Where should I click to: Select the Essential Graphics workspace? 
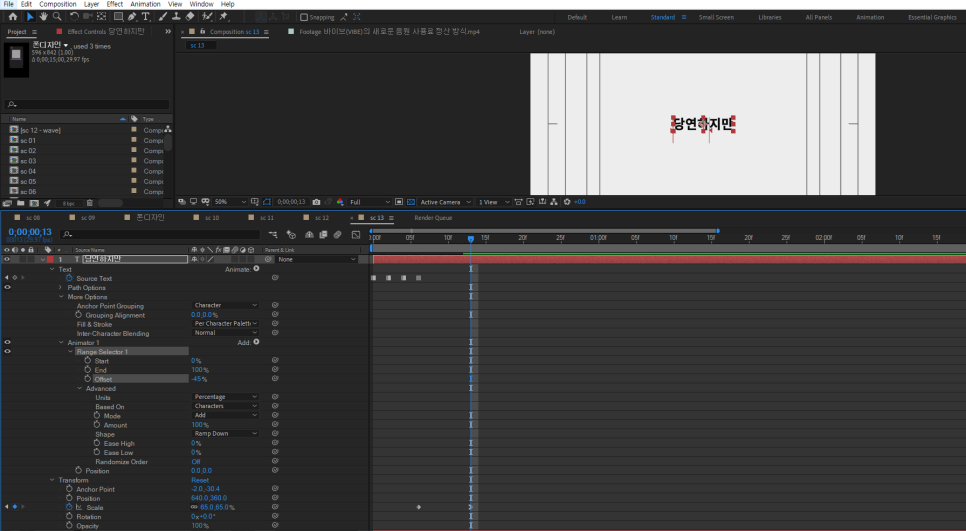click(932, 17)
